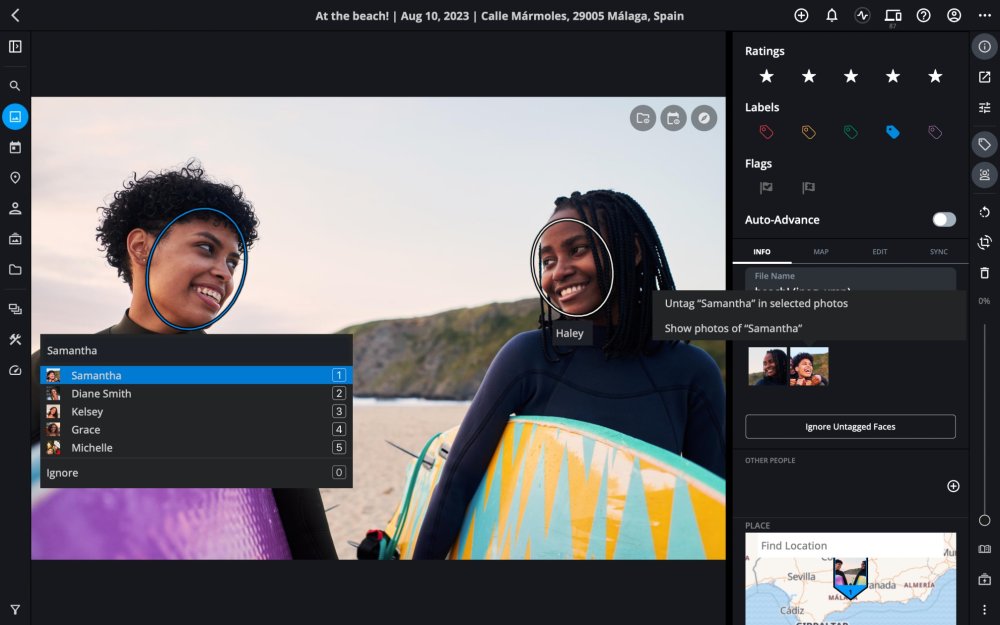The height and width of the screenshot is (625, 1000).
Task: Open the devices icon in top bar
Action: [893, 15]
